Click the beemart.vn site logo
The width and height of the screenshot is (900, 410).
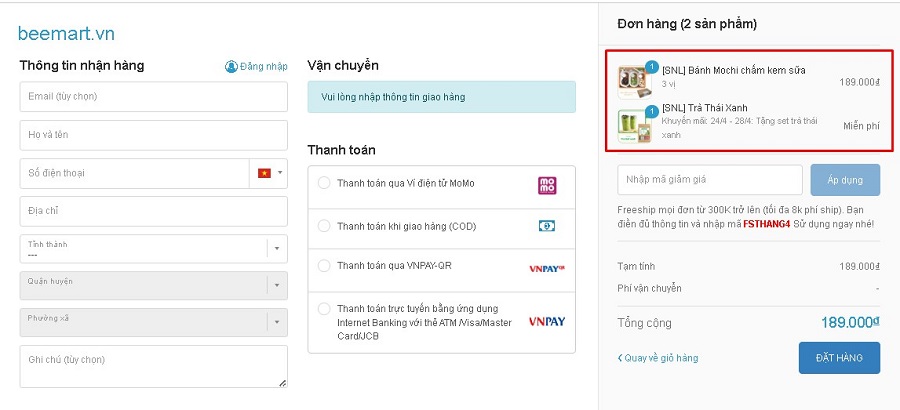tap(66, 34)
